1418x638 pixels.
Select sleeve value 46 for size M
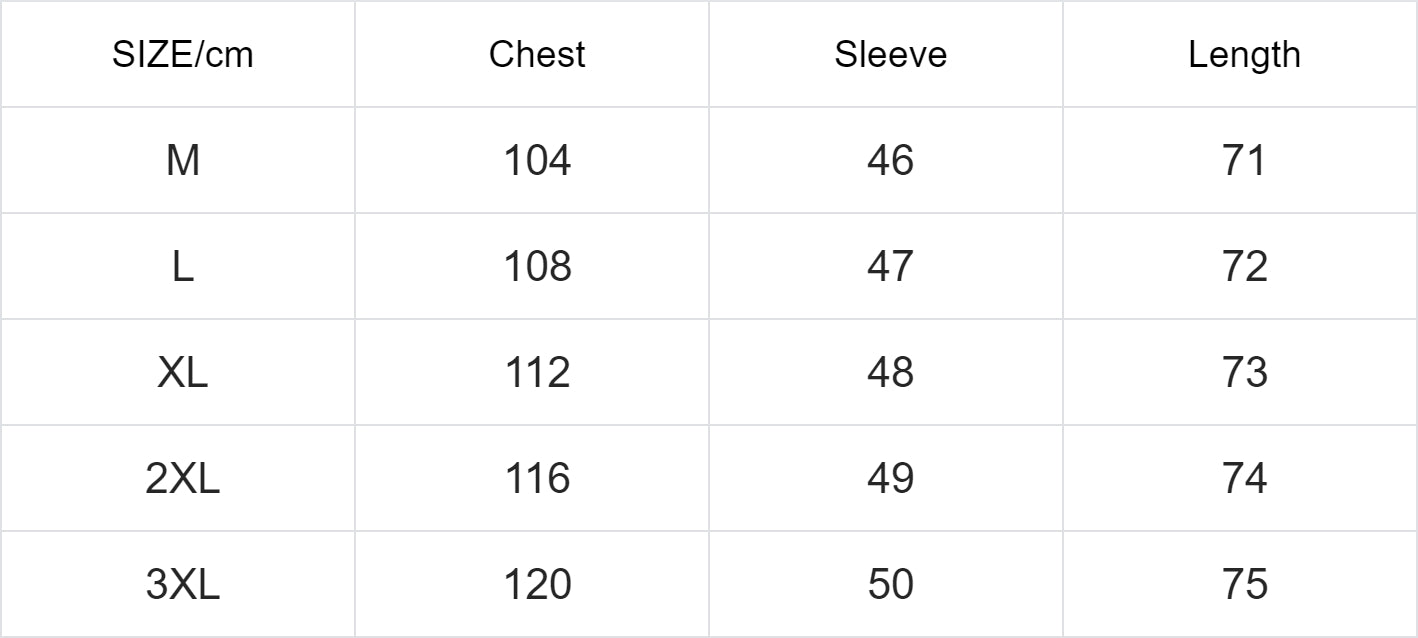(x=890, y=161)
